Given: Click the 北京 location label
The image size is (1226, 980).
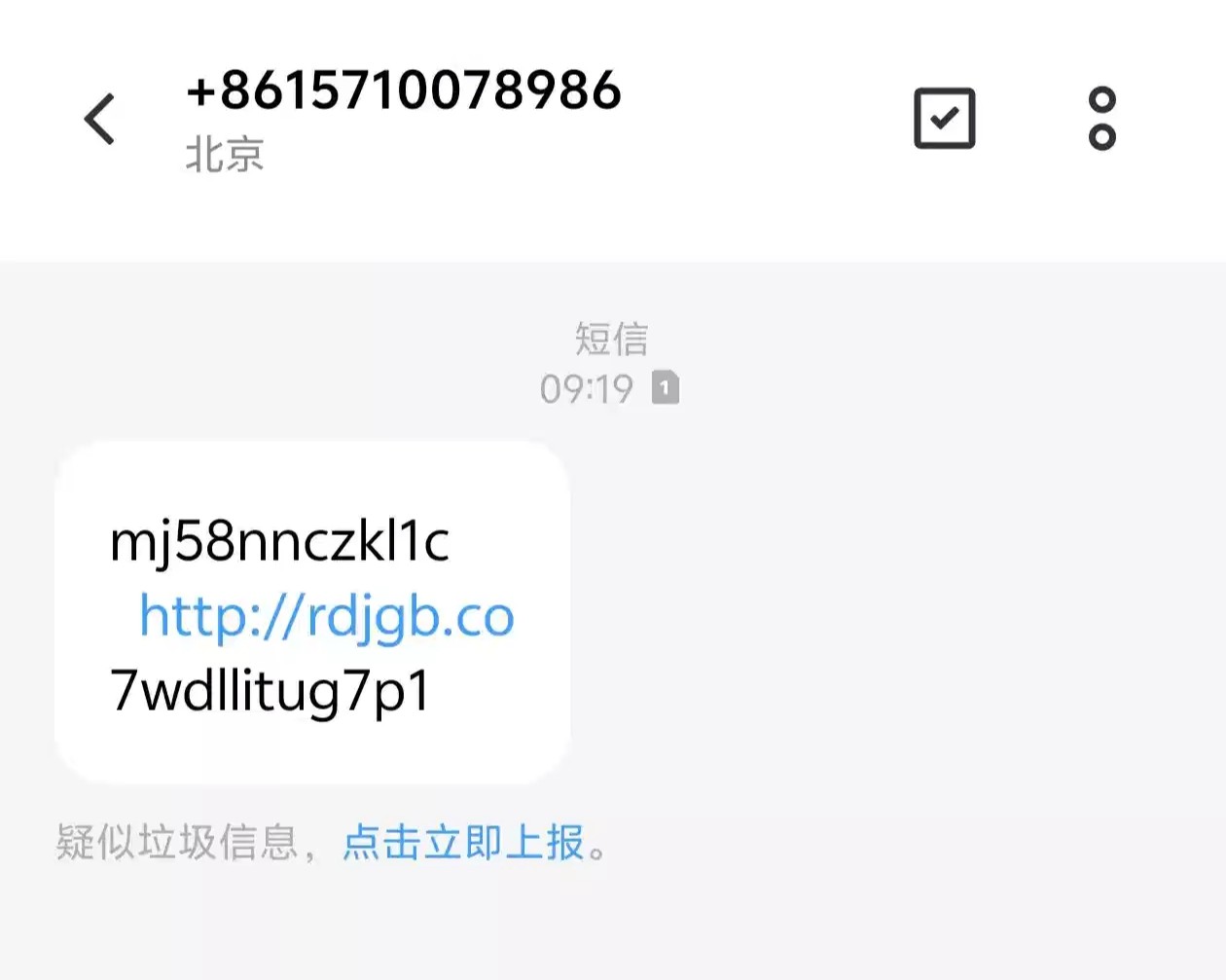Looking at the screenshot, I should pos(225,155).
